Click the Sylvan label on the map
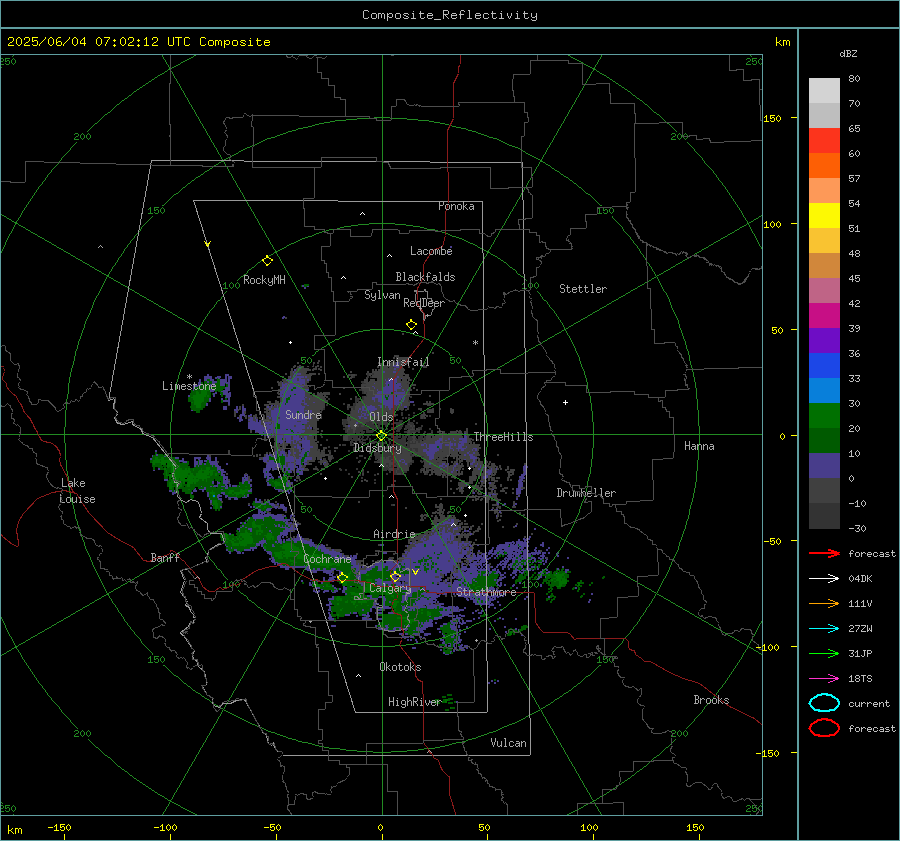This screenshot has height=841, width=900. (x=382, y=295)
